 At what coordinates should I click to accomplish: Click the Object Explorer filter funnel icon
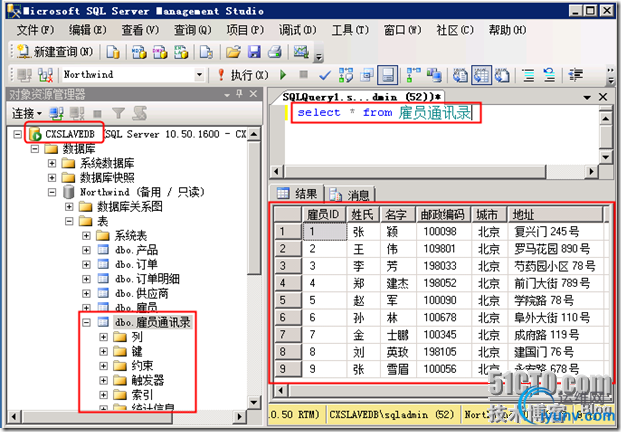point(118,114)
